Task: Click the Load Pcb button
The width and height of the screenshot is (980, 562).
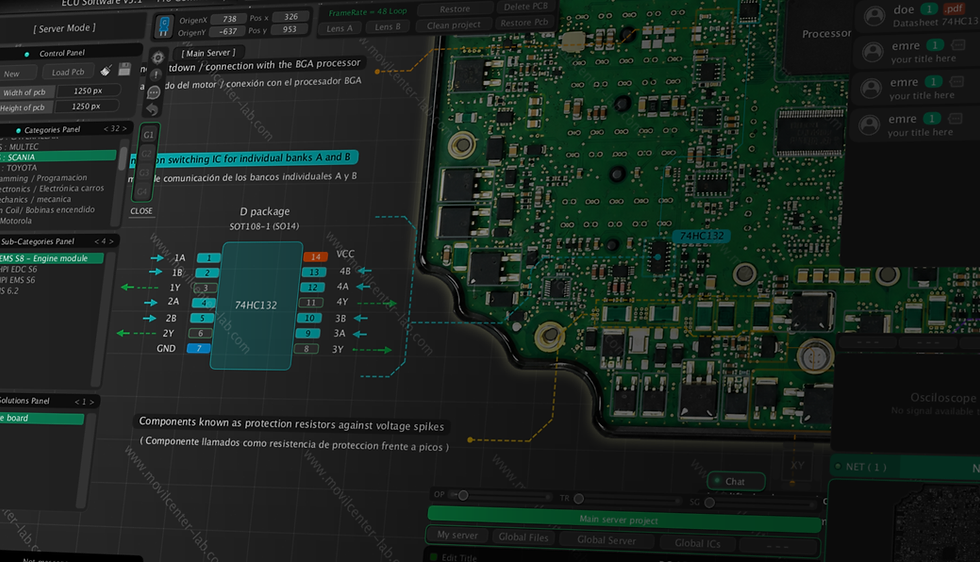Action: coord(68,72)
